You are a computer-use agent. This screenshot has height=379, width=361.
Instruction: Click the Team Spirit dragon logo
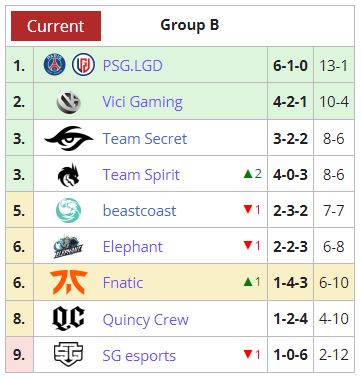click(x=69, y=174)
